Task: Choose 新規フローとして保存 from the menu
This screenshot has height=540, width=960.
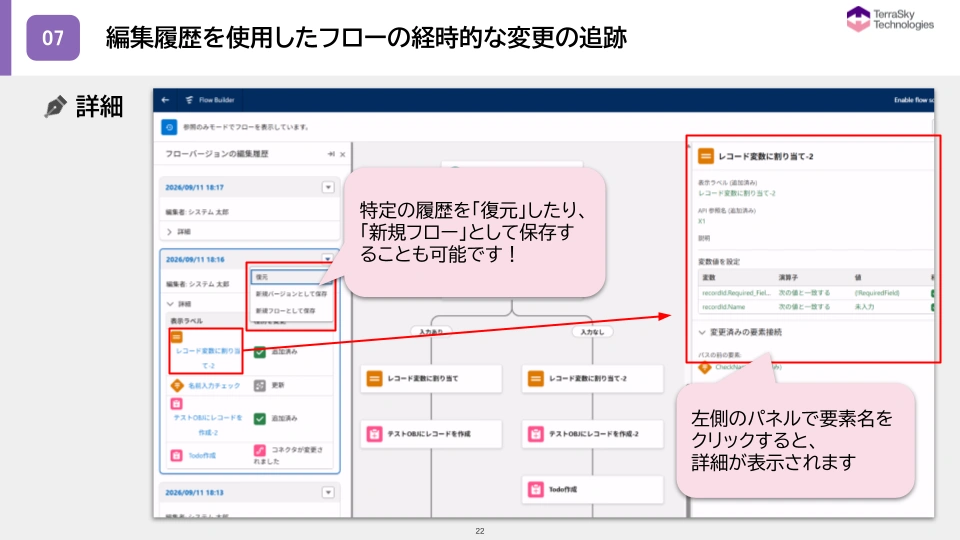Action: coord(291,311)
